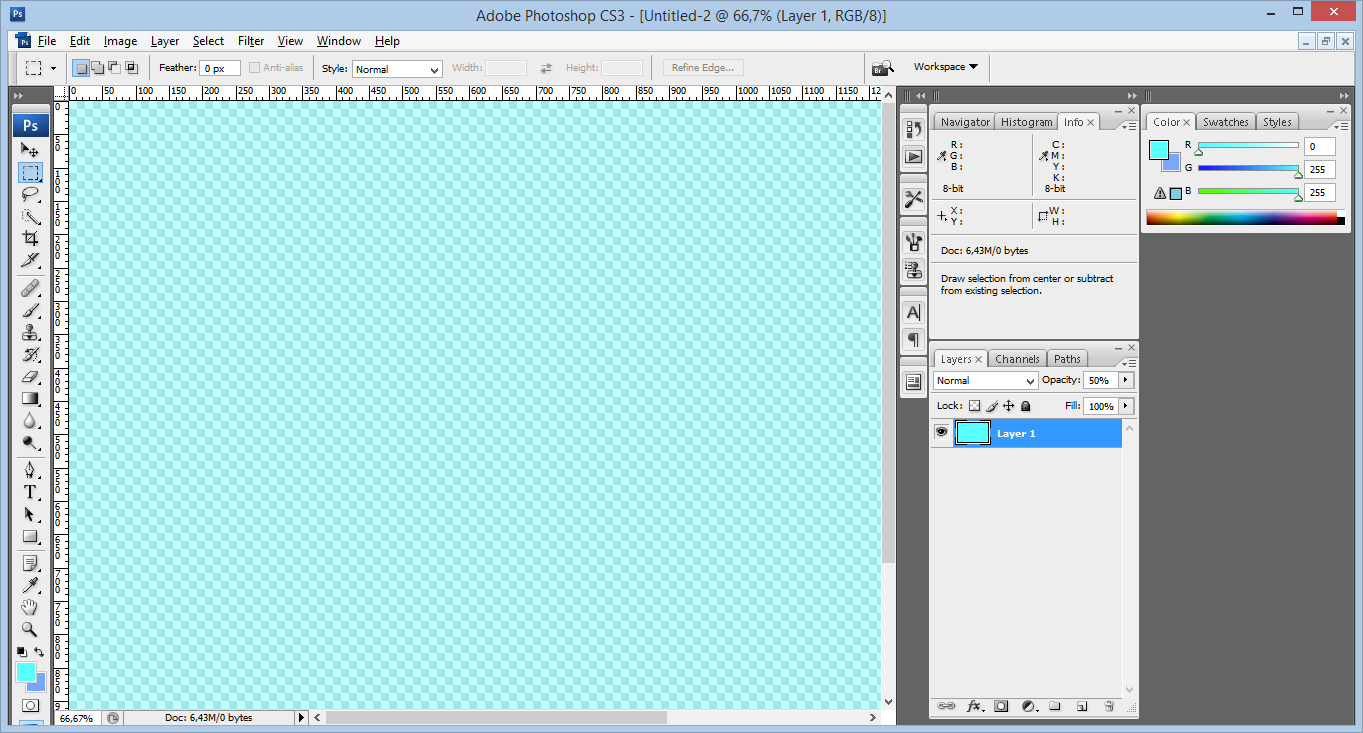Open the tool preset picker arrow
Screen dimensions: 1363x733
[x=53, y=69]
